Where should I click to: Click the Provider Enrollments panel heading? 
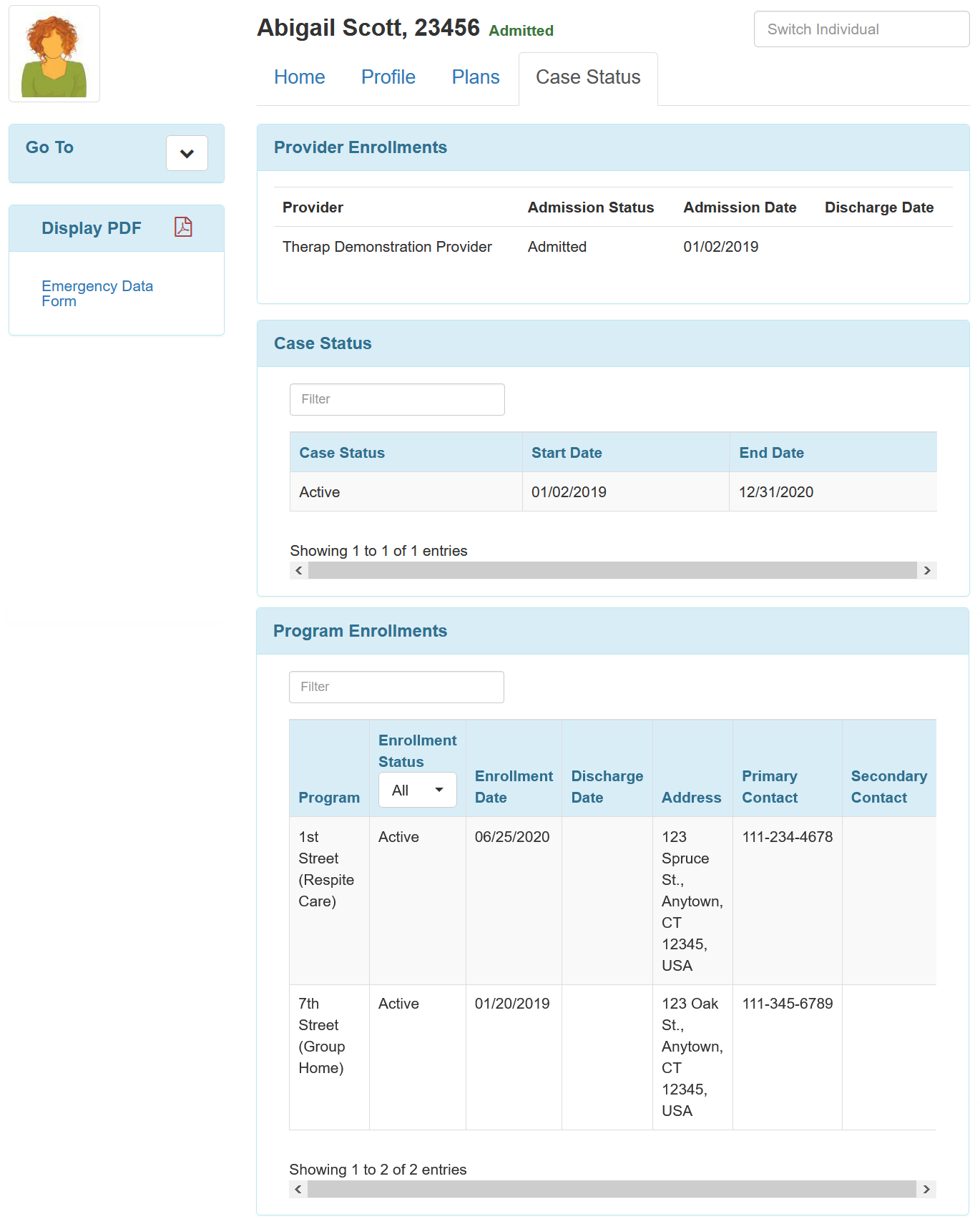(361, 147)
